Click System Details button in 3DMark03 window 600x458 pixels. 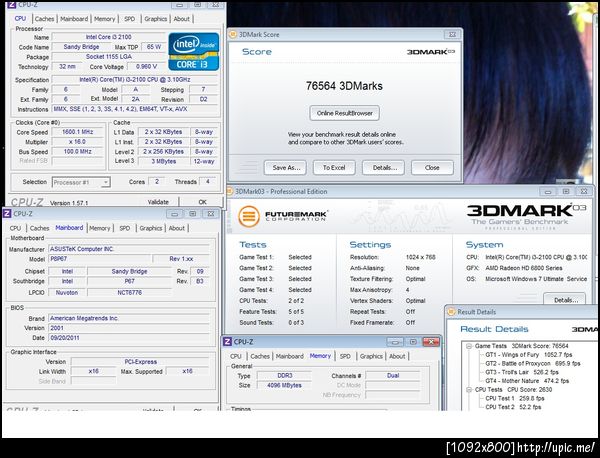tap(564, 300)
